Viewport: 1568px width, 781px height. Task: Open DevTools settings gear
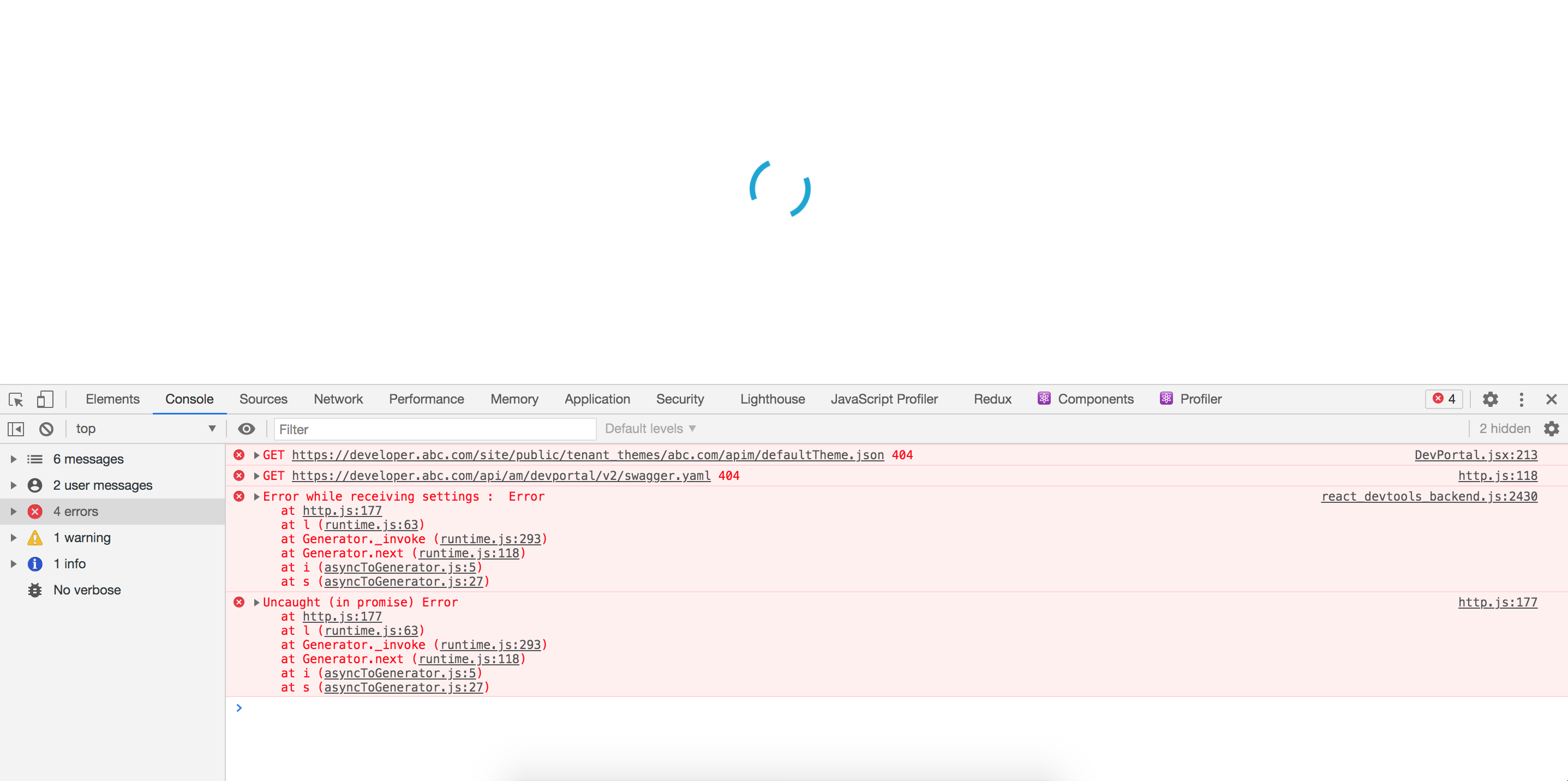(x=1490, y=399)
